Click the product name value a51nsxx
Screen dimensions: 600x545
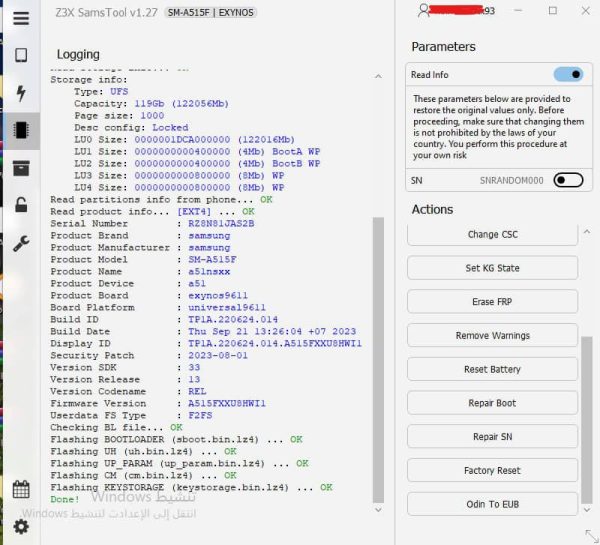(209, 272)
